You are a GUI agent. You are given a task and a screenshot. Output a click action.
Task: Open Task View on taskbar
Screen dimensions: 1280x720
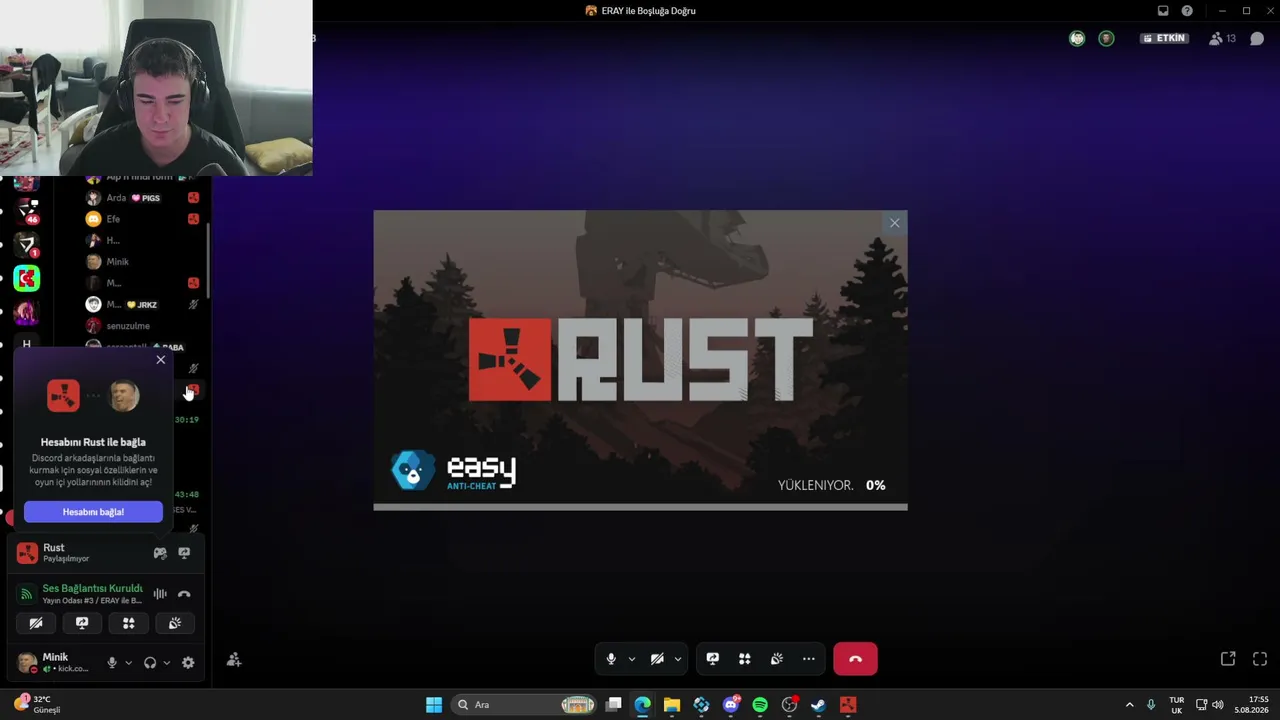tap(614, 705)
